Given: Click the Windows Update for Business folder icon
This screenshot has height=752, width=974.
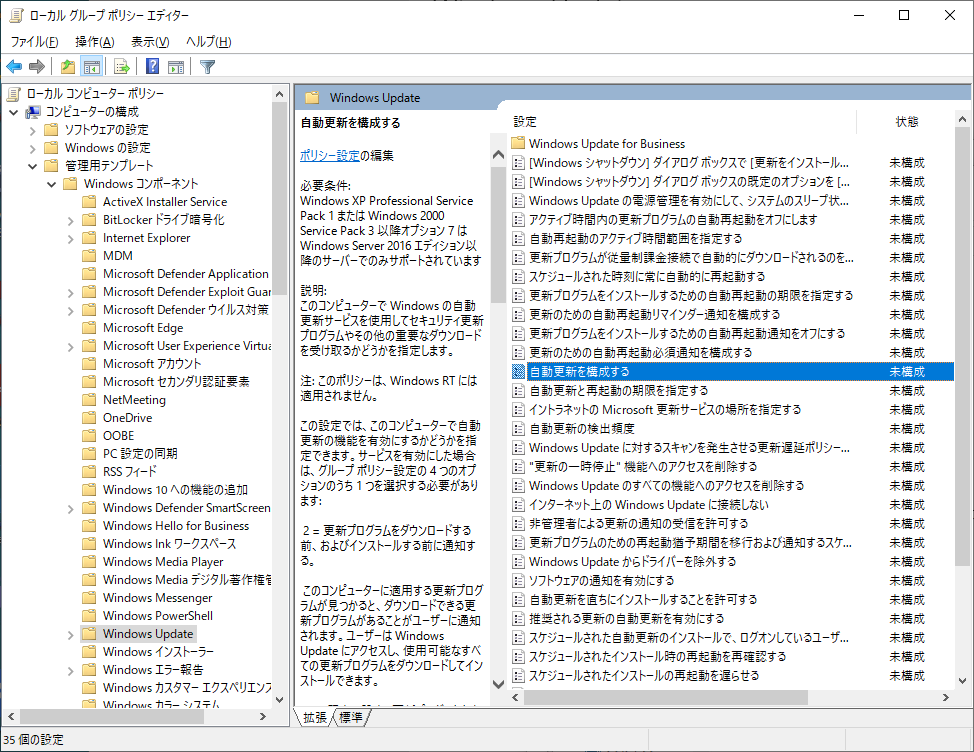Looking at the screenshot, I should click(x=518, y=143).
